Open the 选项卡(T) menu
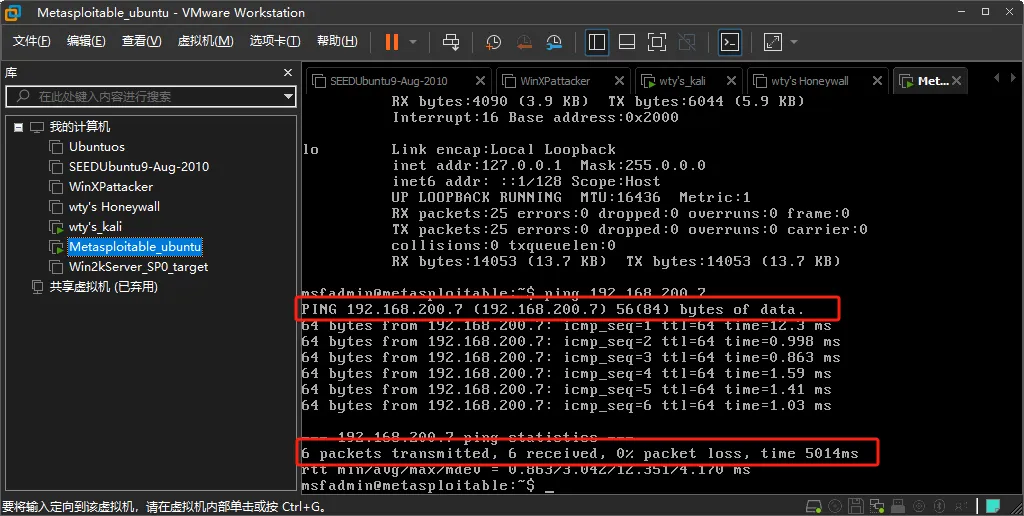 point(275,41)
